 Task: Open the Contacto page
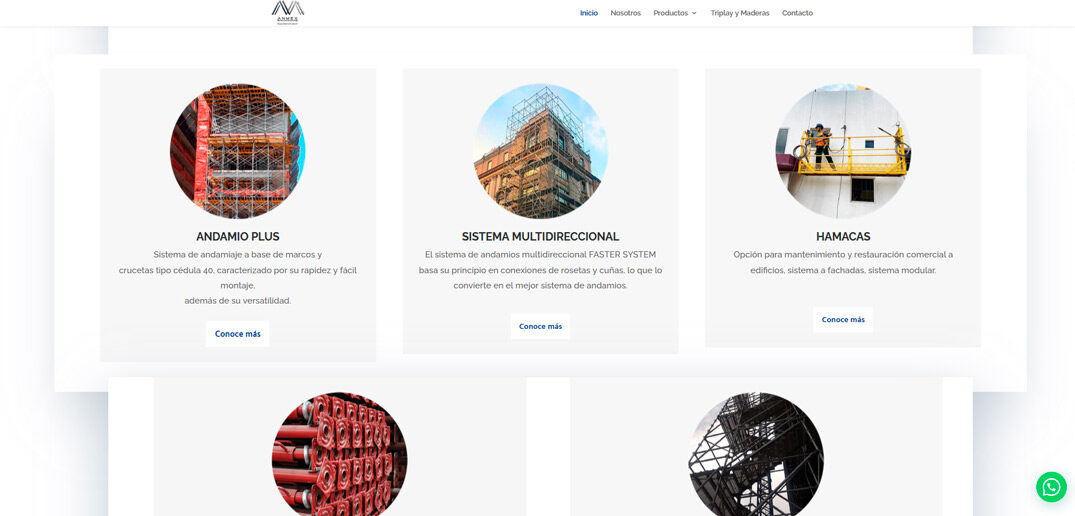point(797,13)
